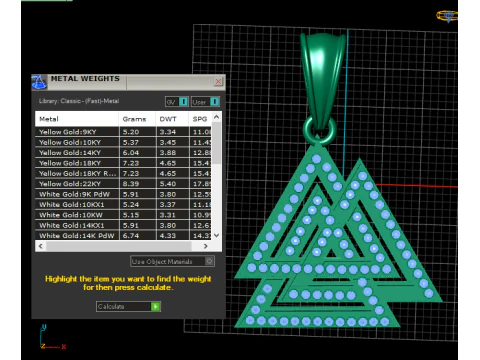480x360 pixels.
Task: Select the jump ring below the bail
Action: tap(320, 130)
